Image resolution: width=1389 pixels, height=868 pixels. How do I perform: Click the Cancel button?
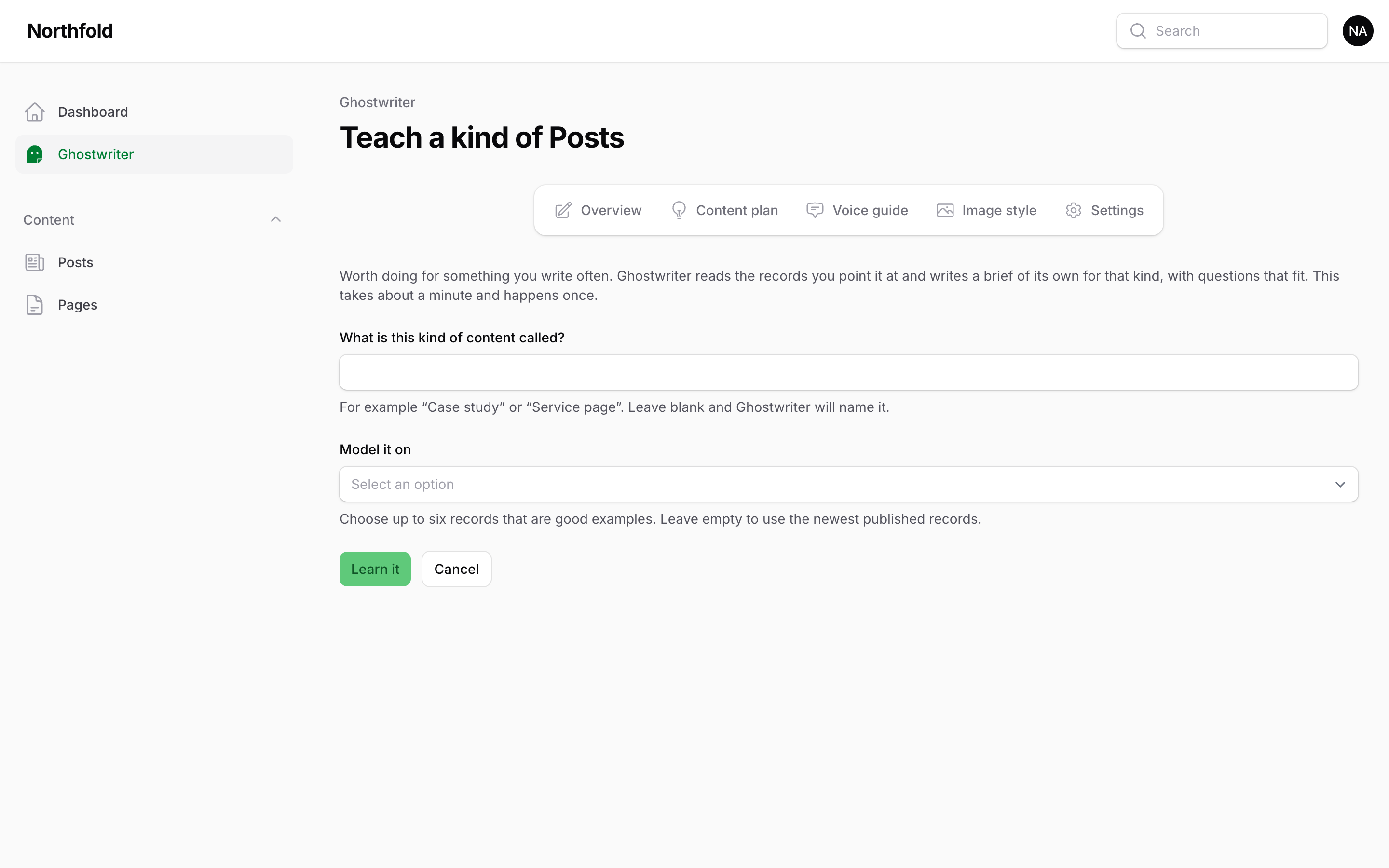456,569
